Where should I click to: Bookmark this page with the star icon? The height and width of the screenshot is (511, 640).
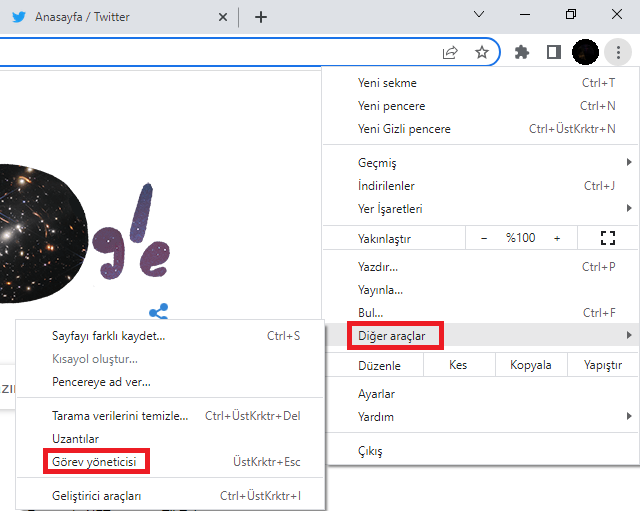click(x=482, y=52)
